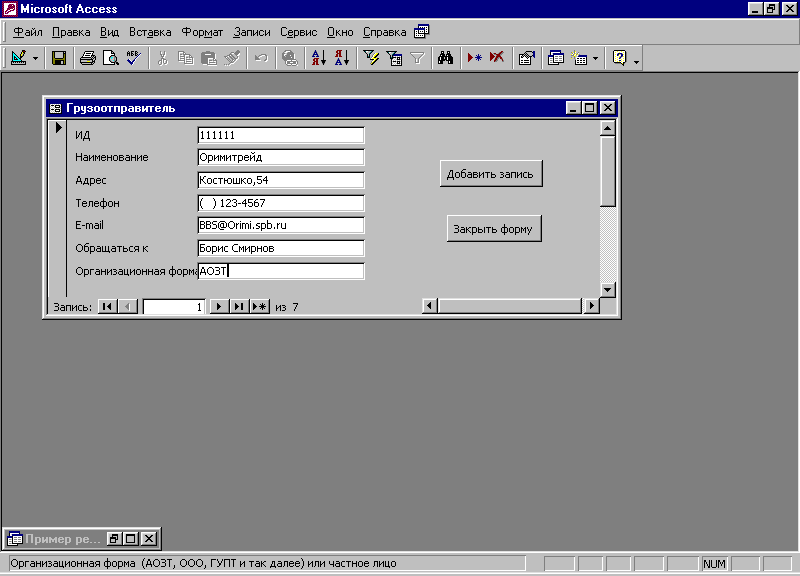This screenshot has width=800, height=576.
Task: Click the Insert Hyperlink globe icon
Action: coord(290,58)
